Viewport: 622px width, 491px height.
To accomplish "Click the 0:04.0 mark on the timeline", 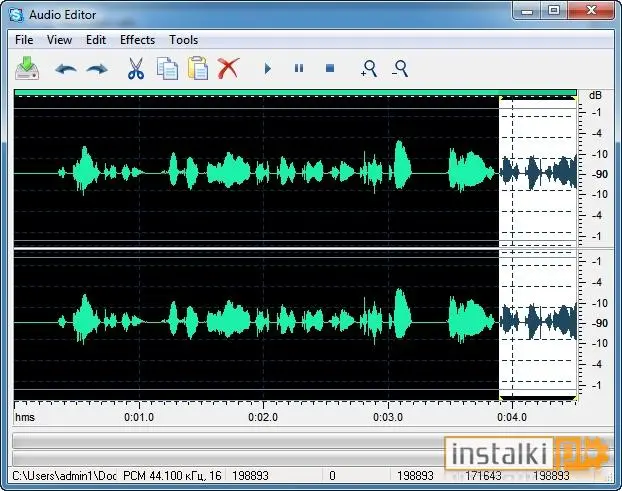I will [512, 417].
